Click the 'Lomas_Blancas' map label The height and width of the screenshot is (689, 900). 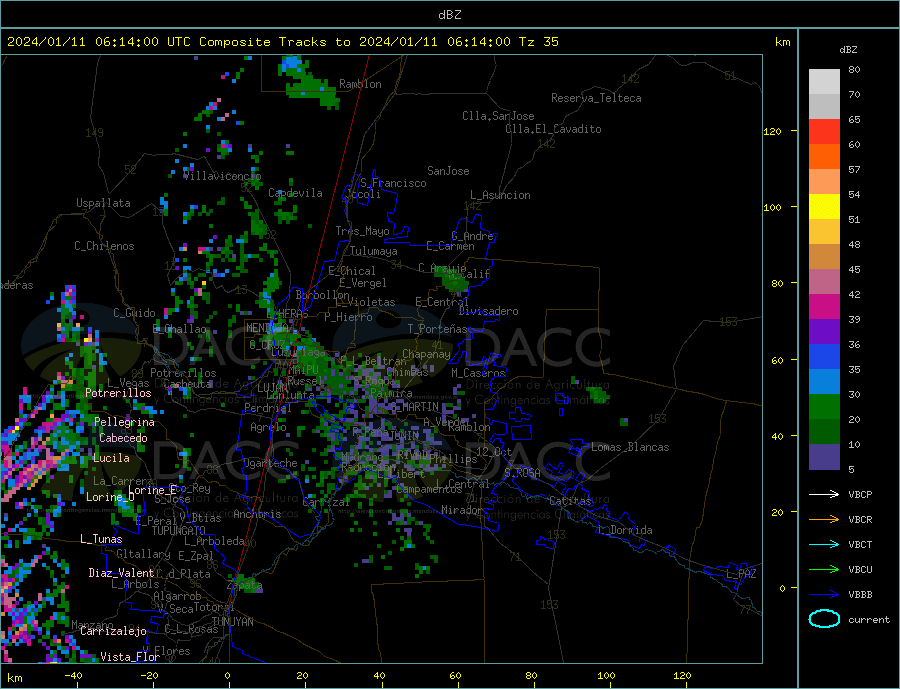630,447
